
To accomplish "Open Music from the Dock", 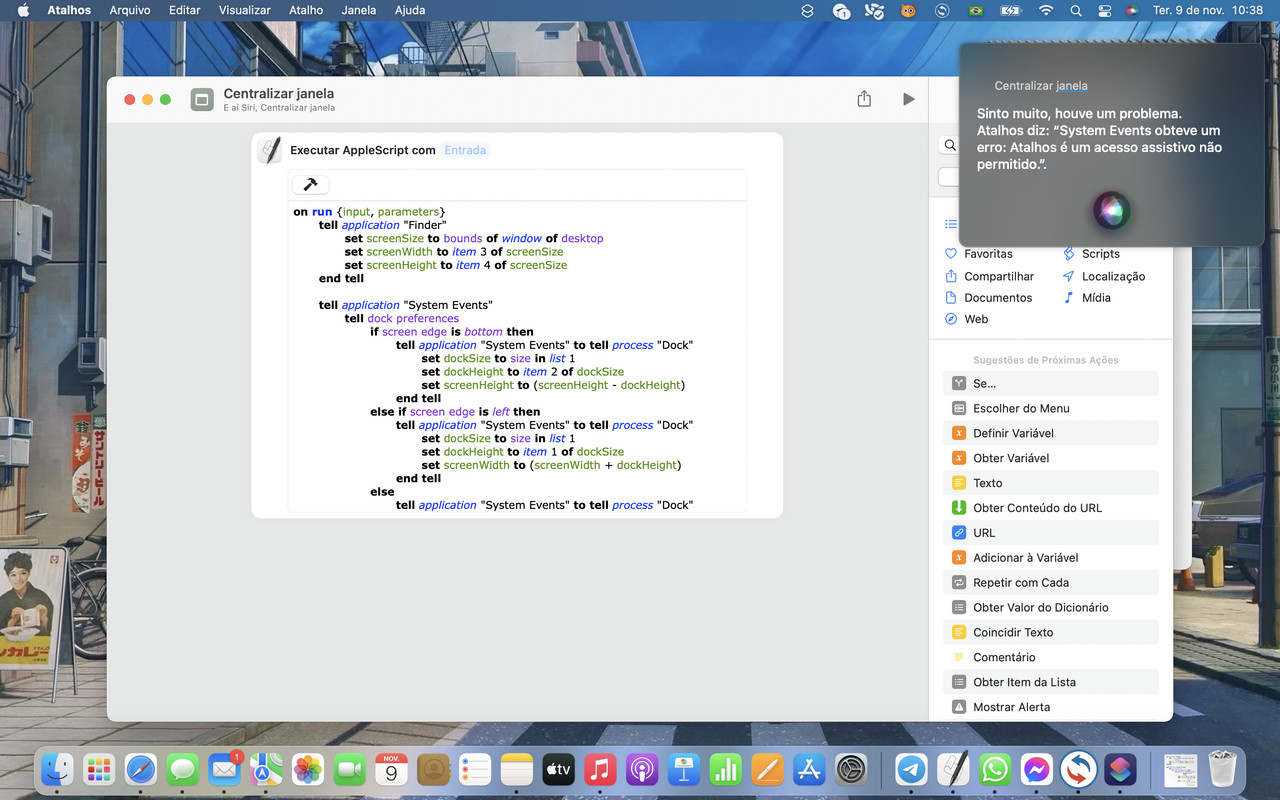I will point(600,769).
